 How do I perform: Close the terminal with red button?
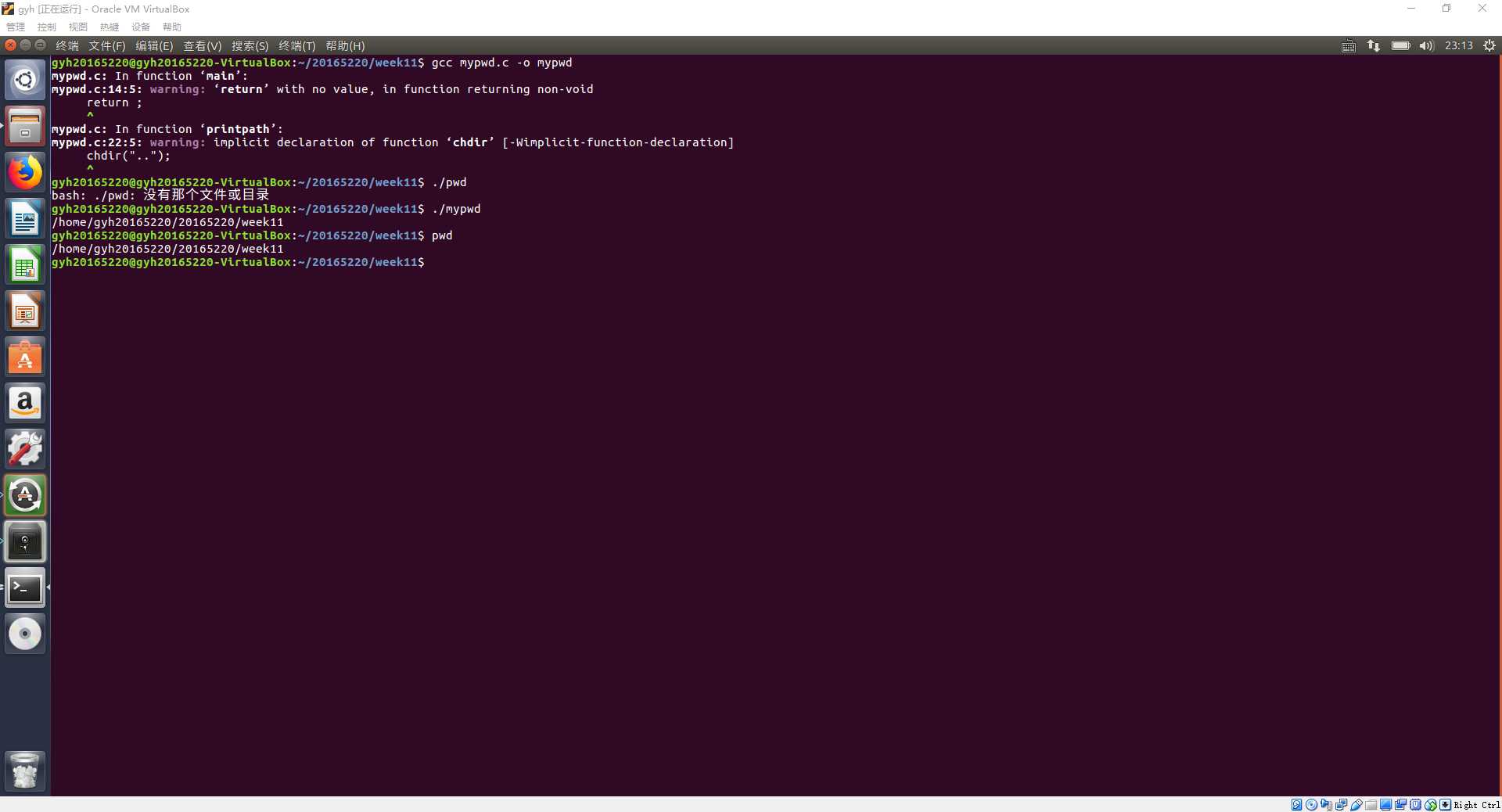click(11, 45)
